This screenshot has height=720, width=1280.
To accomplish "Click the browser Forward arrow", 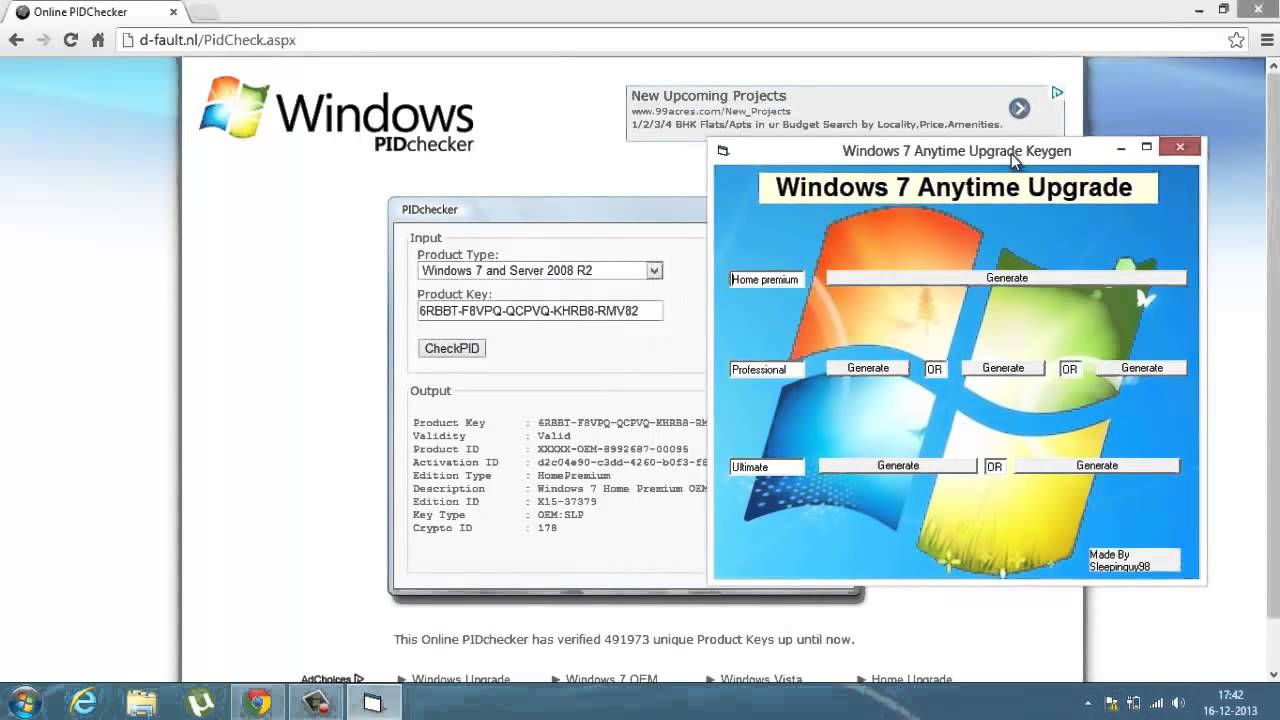I will tap(43, 40).
